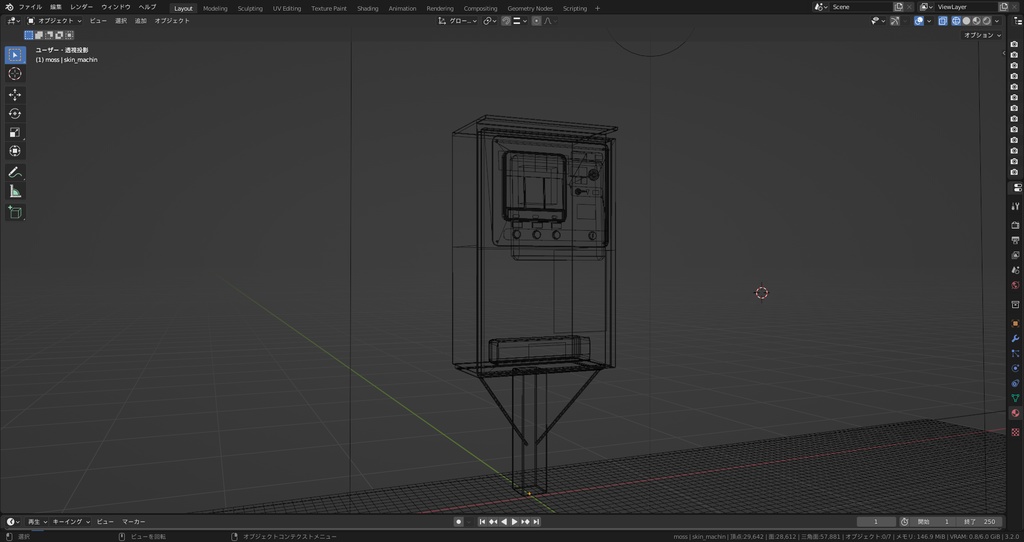Expand the オプション dropdown
1024x542 pixels.
[982, 35]
